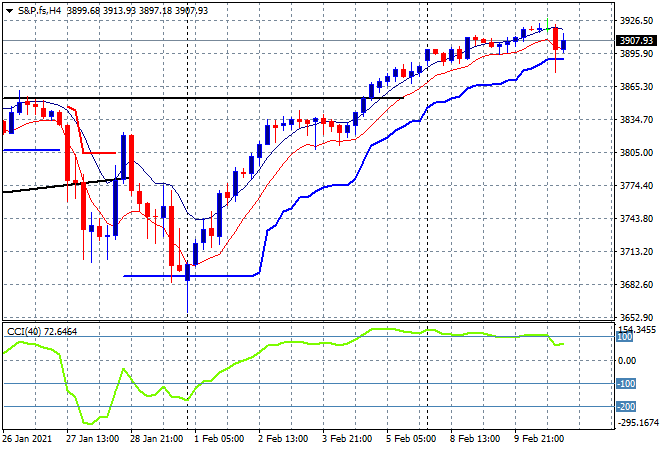Click the current price label 3907.93
This screenshot has width=660, height=450.
tap(636, 41)
